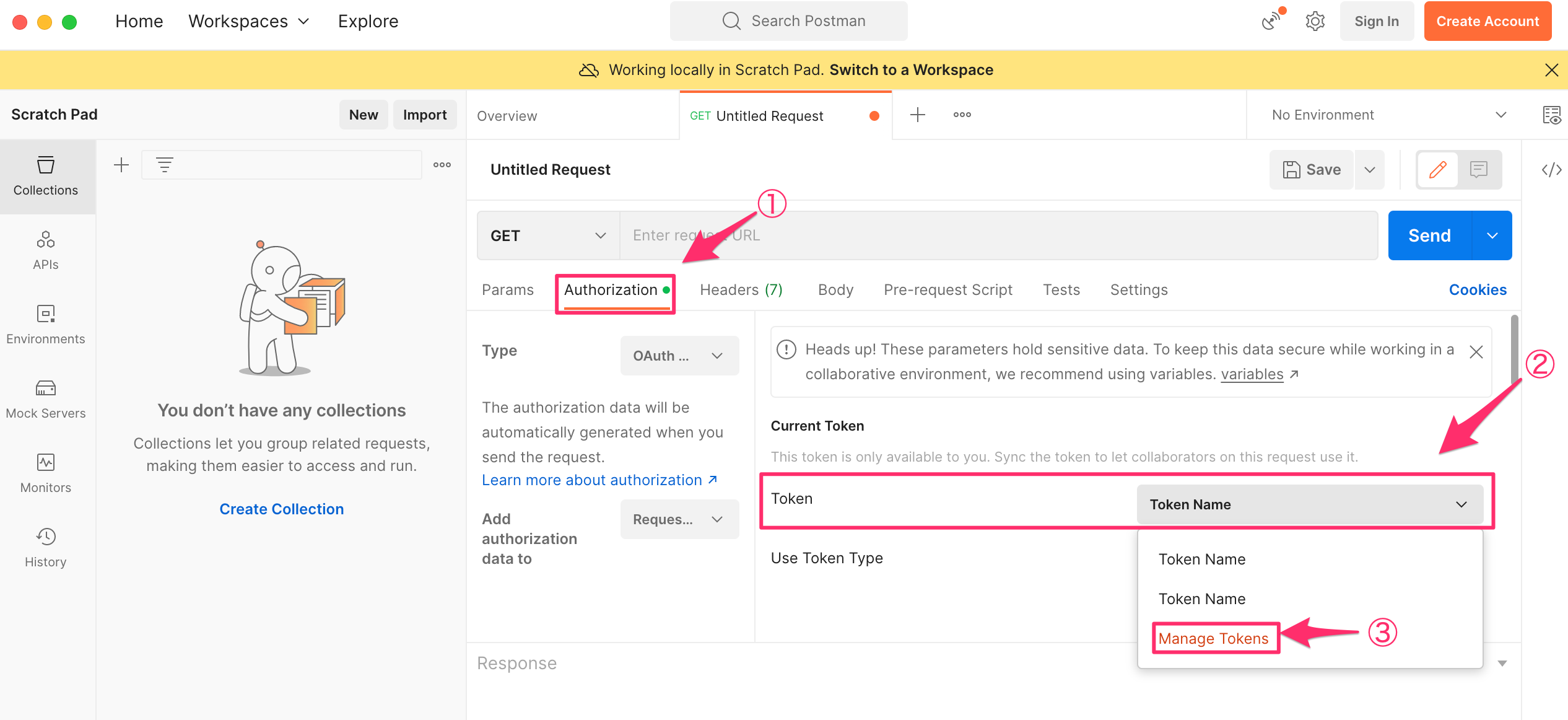Click the Create Collection link

coord(282,509)
